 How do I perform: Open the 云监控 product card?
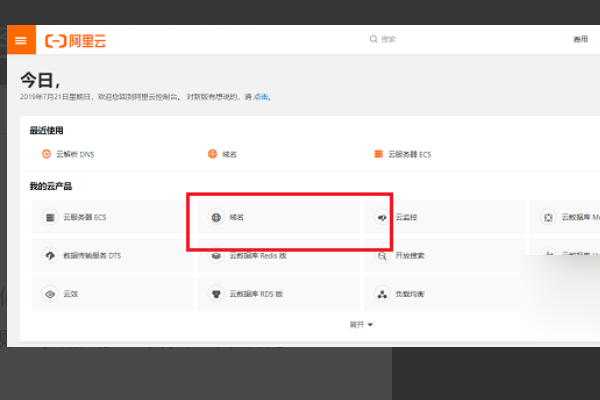pos(445,217)
